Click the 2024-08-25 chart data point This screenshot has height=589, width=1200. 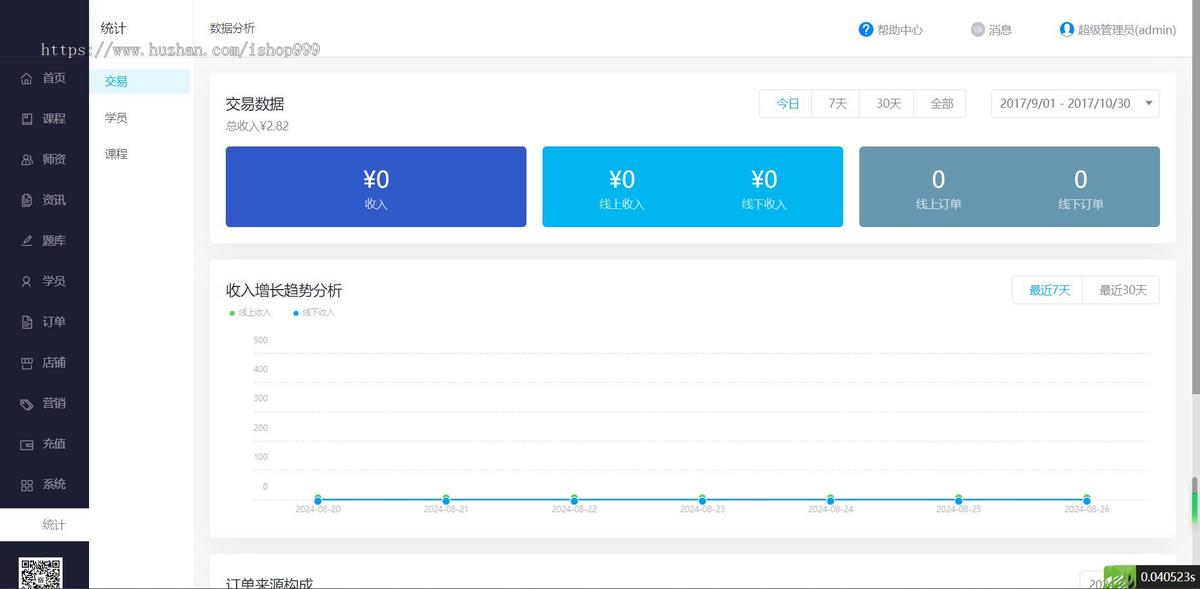point(958,499)
